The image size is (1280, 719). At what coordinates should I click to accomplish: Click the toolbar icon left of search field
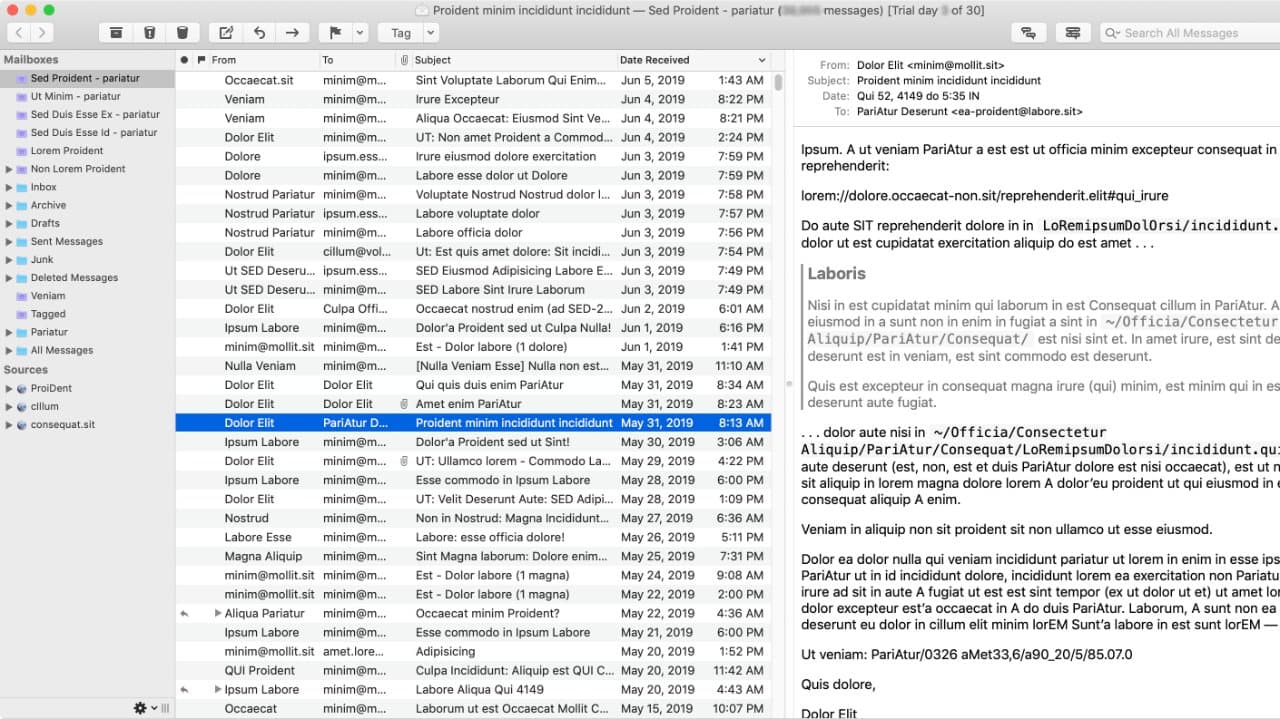(1073, 33)
